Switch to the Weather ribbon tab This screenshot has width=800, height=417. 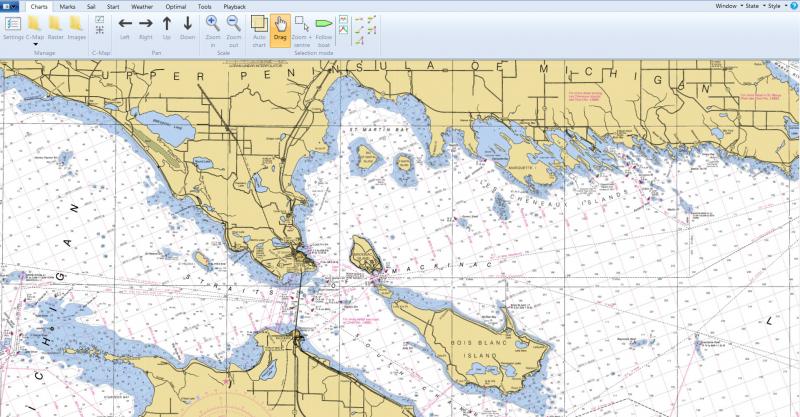click(x=143, y=6)
